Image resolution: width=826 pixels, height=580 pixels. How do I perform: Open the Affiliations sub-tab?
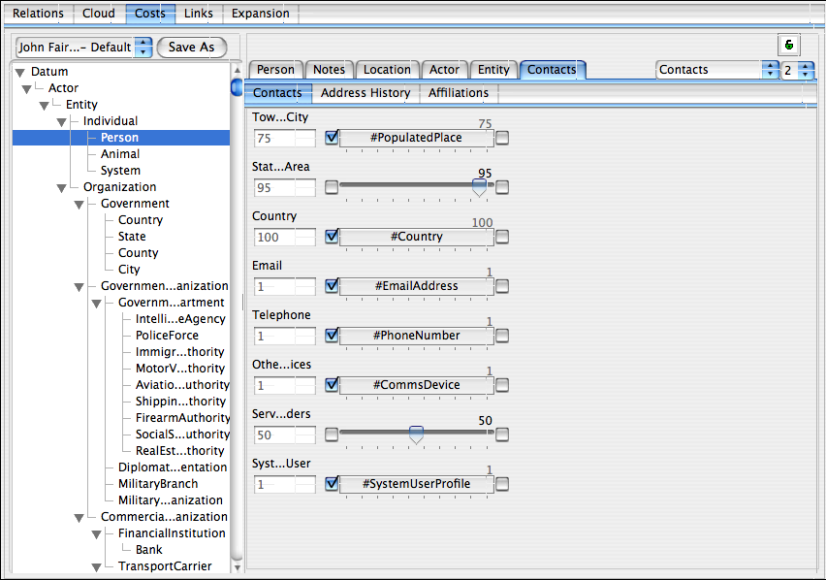point(458,93)
